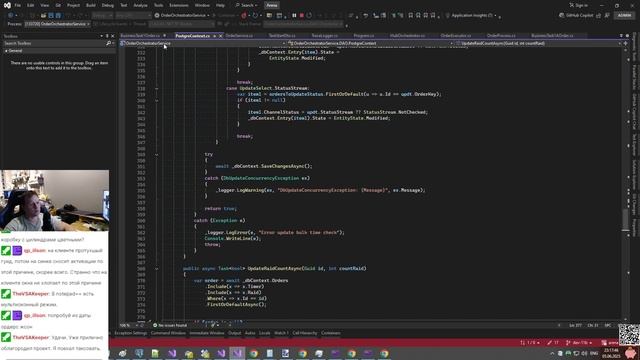Image resolution: width=640 pixels, height=360 pixels.
Task: Open the Git menu
Action: click(58, 5)
